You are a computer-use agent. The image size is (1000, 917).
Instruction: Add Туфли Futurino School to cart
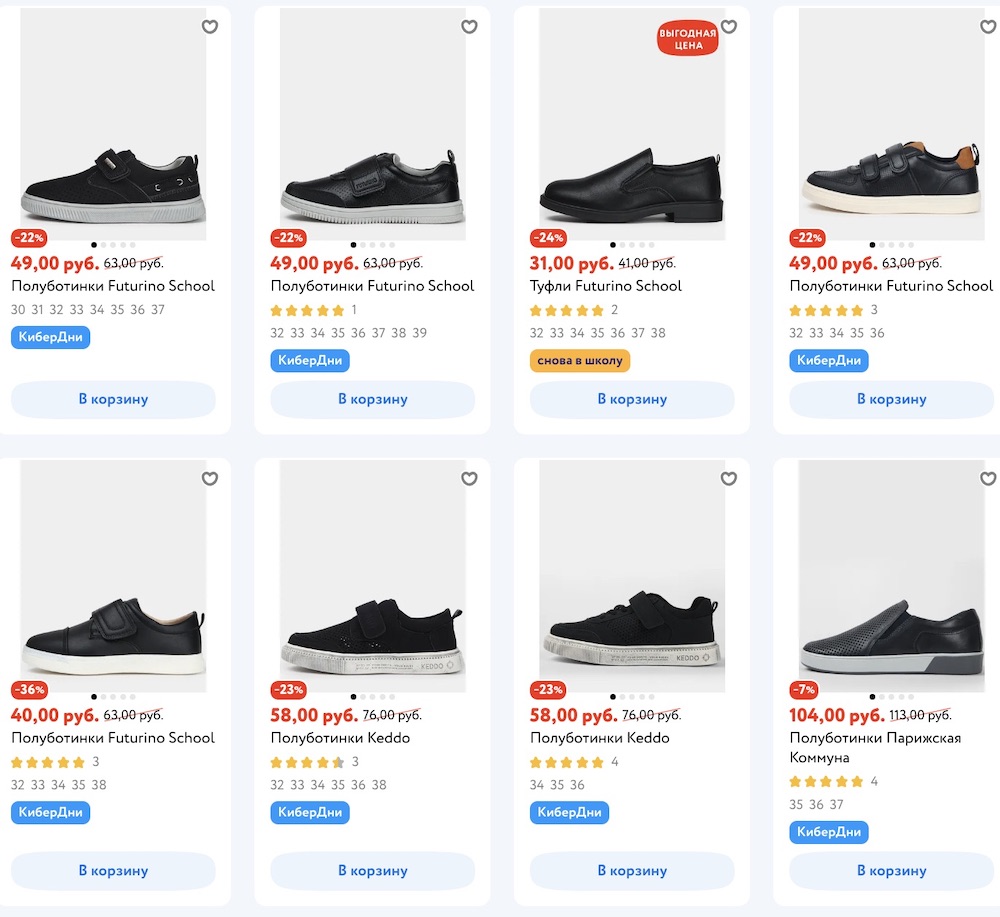[631, 399]
